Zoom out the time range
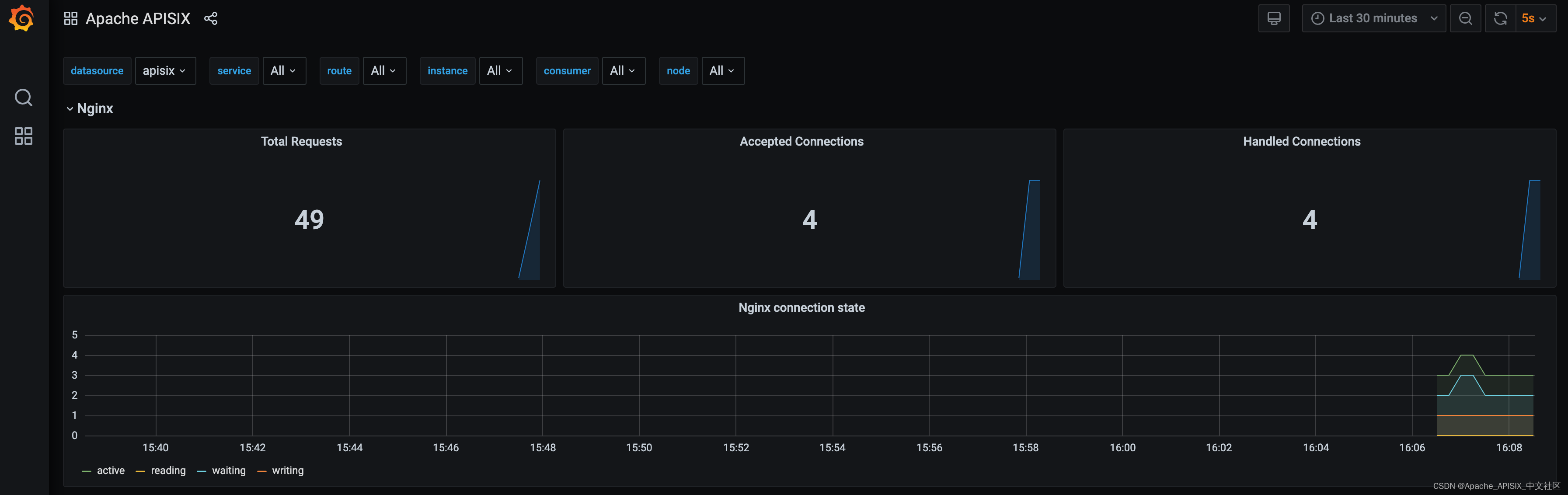1568x495 pixels. [1465, 18]
